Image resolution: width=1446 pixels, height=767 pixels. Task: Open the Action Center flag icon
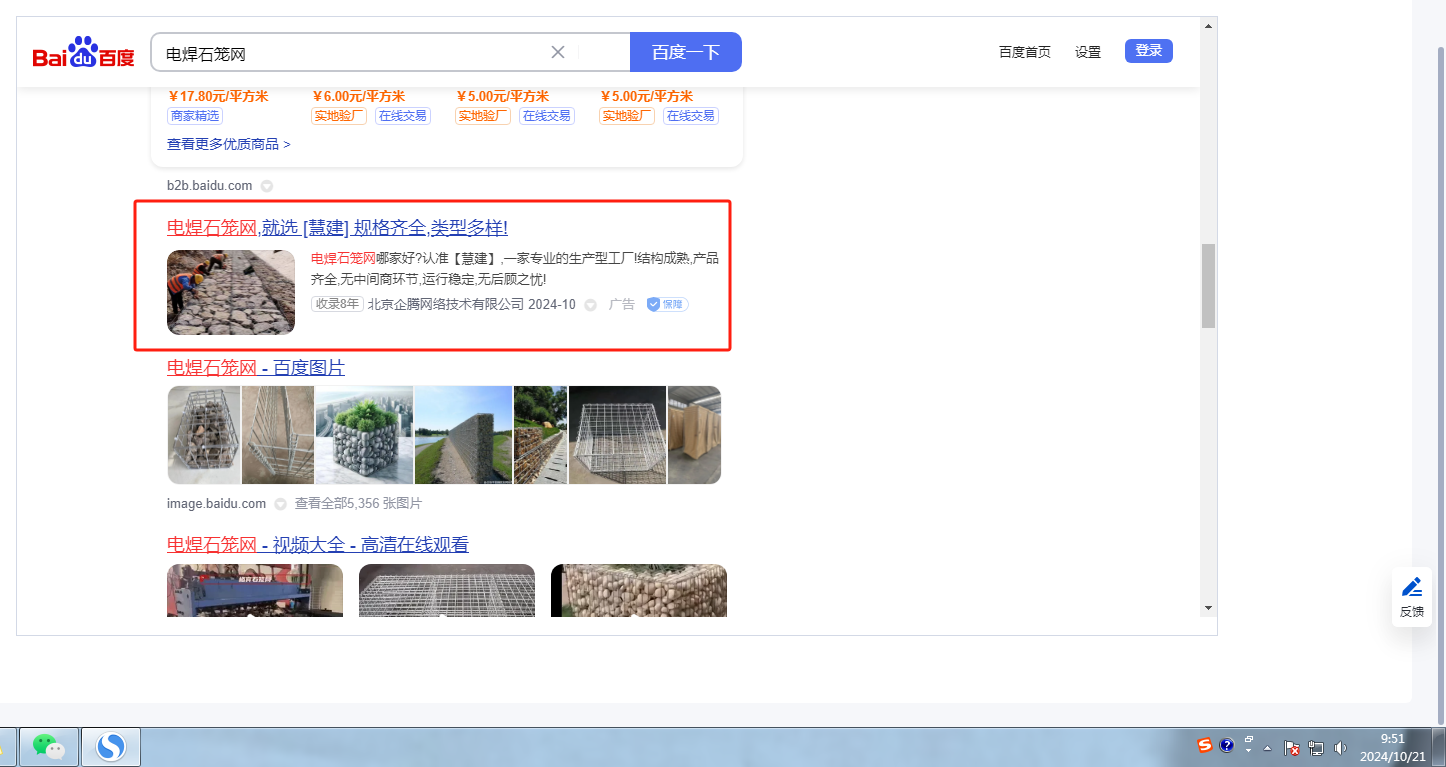click(1292, 747)
